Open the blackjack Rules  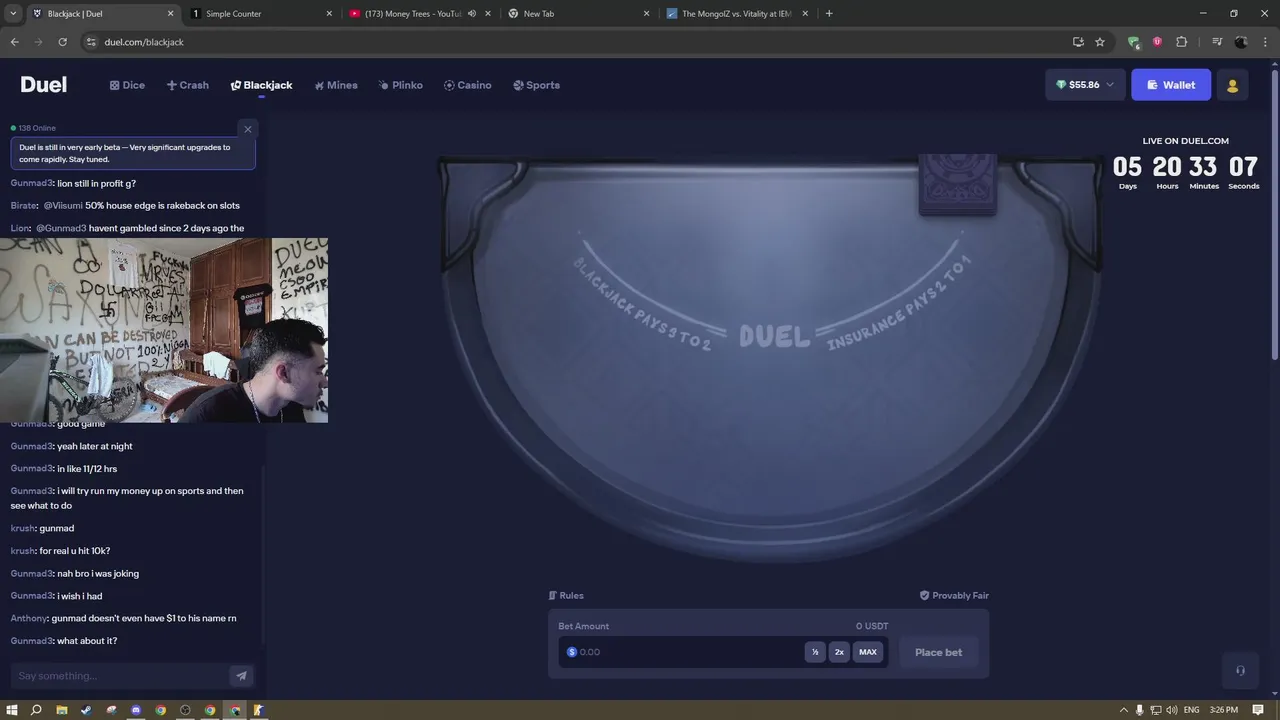pyautogui.click(x=566, y=595)
